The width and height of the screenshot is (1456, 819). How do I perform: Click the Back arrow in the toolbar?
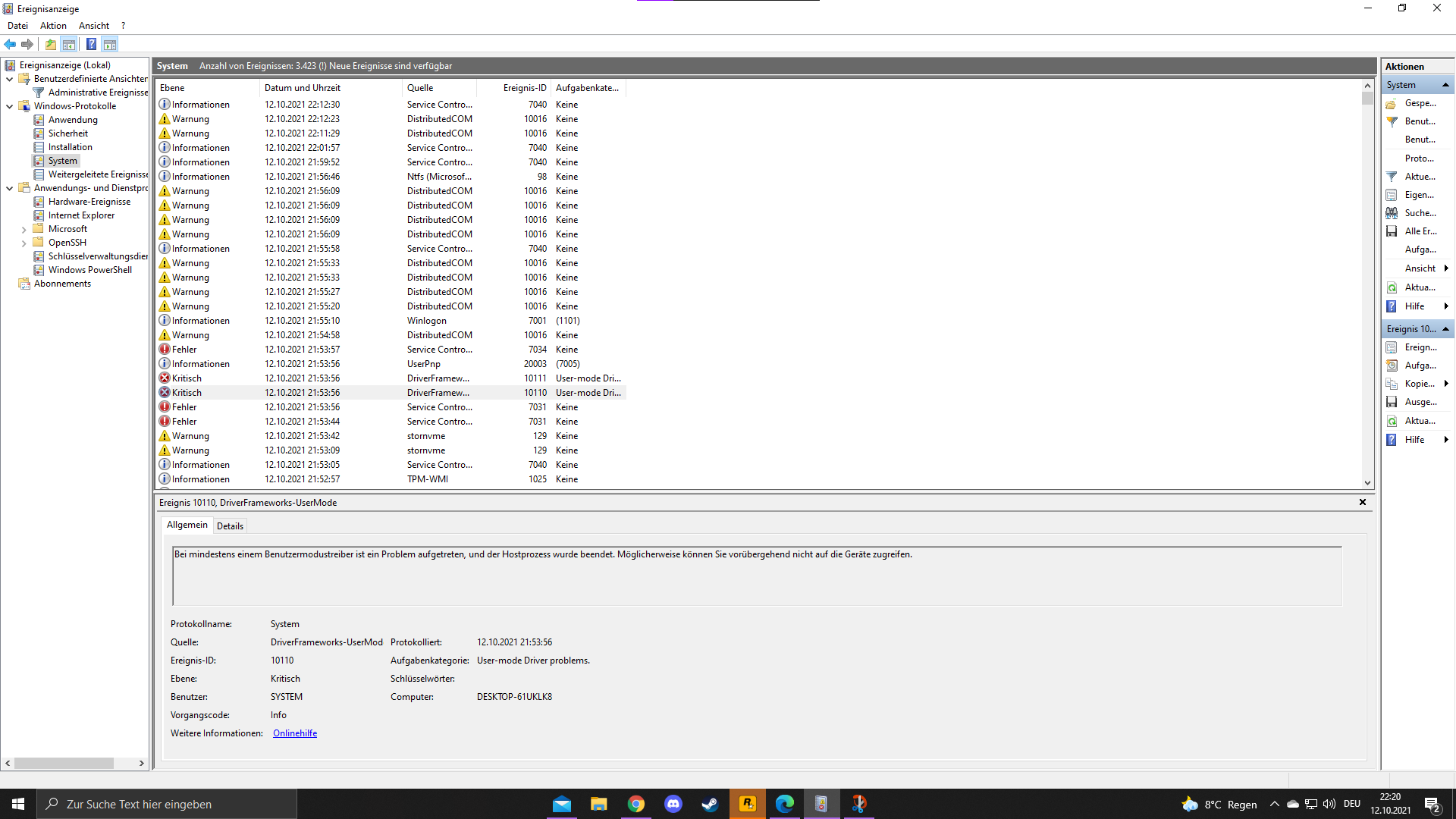10,44
